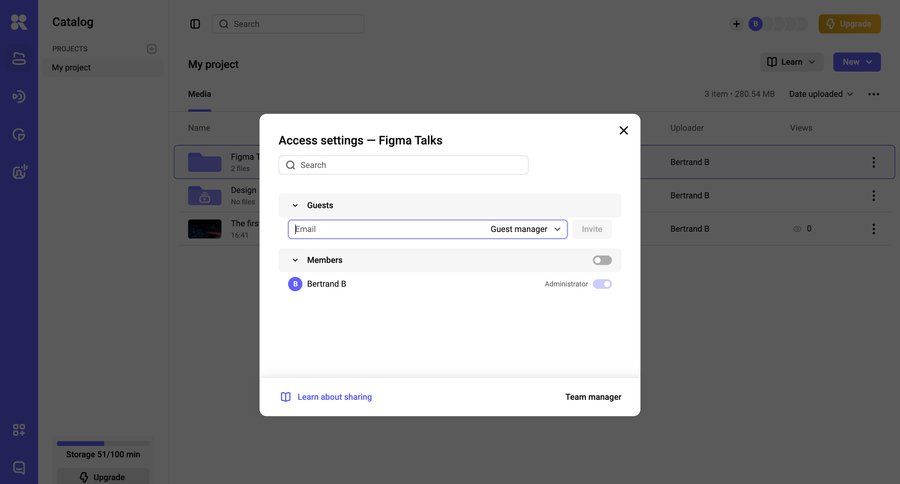Open the Learn about sharing link
This screenshot has height=484, width=900.
[335, 397]
